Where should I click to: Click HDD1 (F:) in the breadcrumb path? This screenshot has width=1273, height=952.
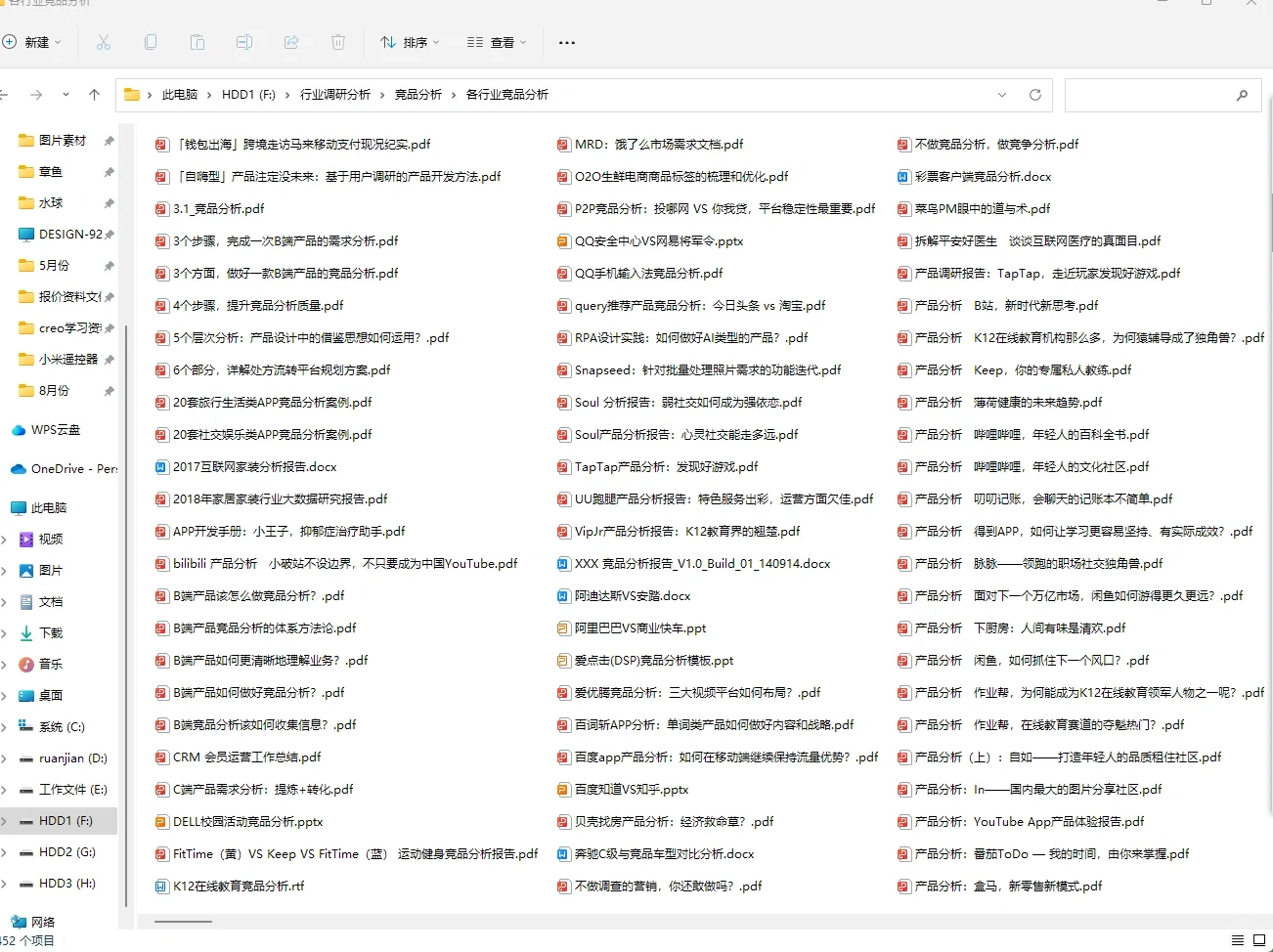click(x=248, y=95)
